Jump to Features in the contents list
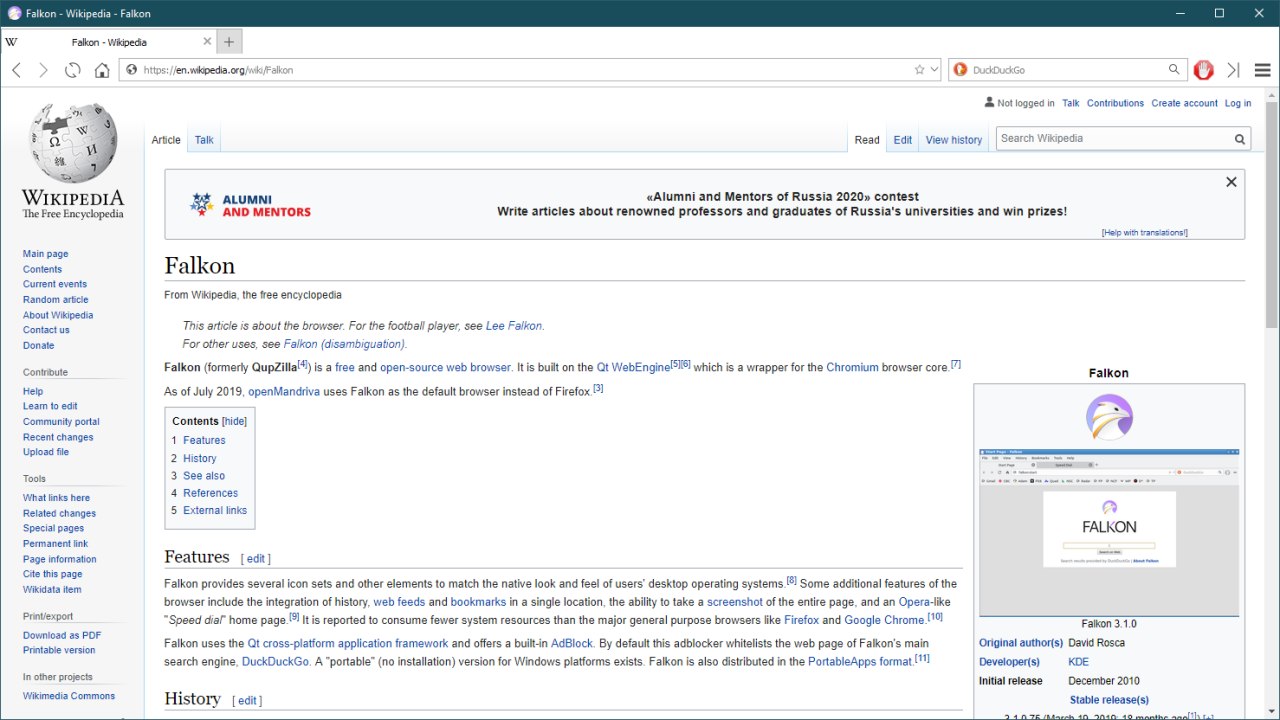This screenshot has height=720, width=1280. [x=204, y=440]
